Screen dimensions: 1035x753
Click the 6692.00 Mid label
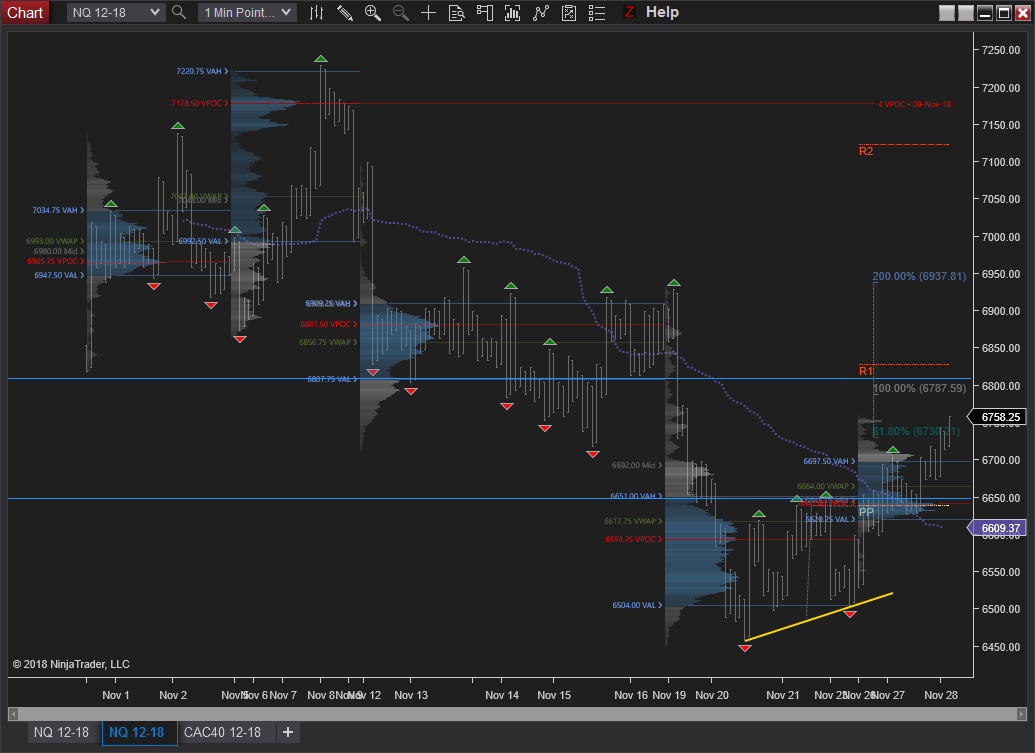(x=636, y=465)
